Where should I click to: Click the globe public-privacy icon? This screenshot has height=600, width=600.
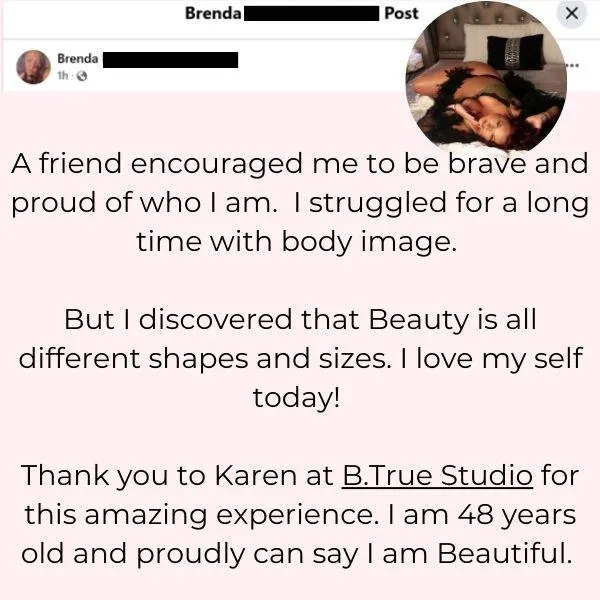(x=82, y=76)
